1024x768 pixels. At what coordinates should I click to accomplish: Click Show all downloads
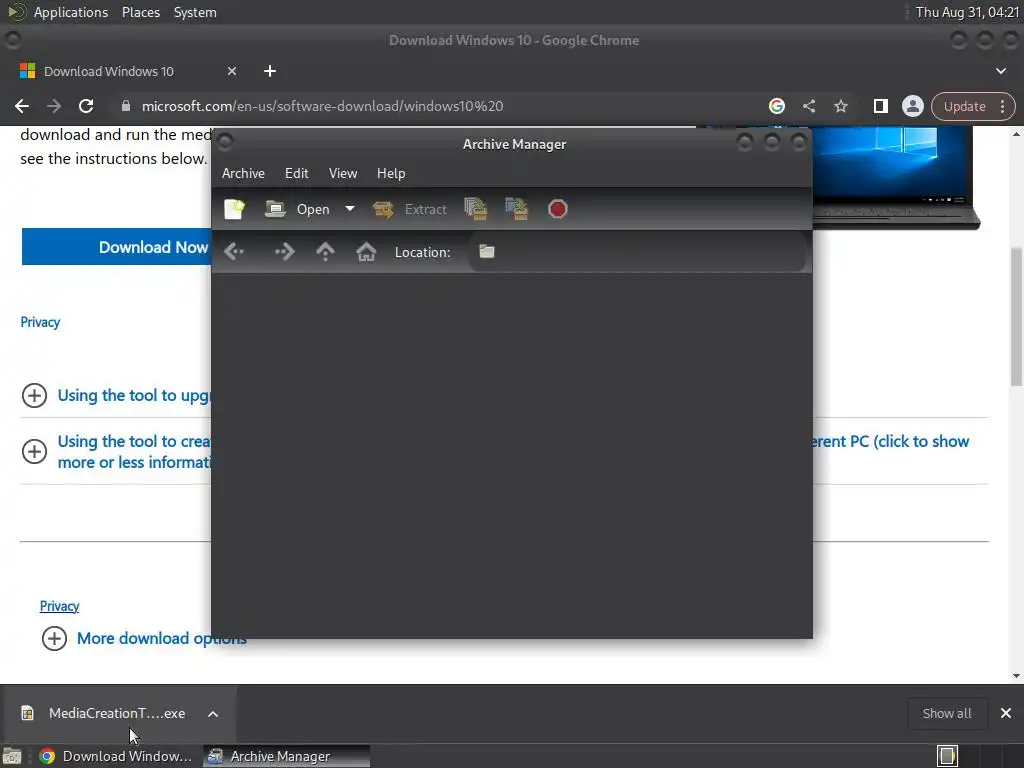click(x=946, y=713)
